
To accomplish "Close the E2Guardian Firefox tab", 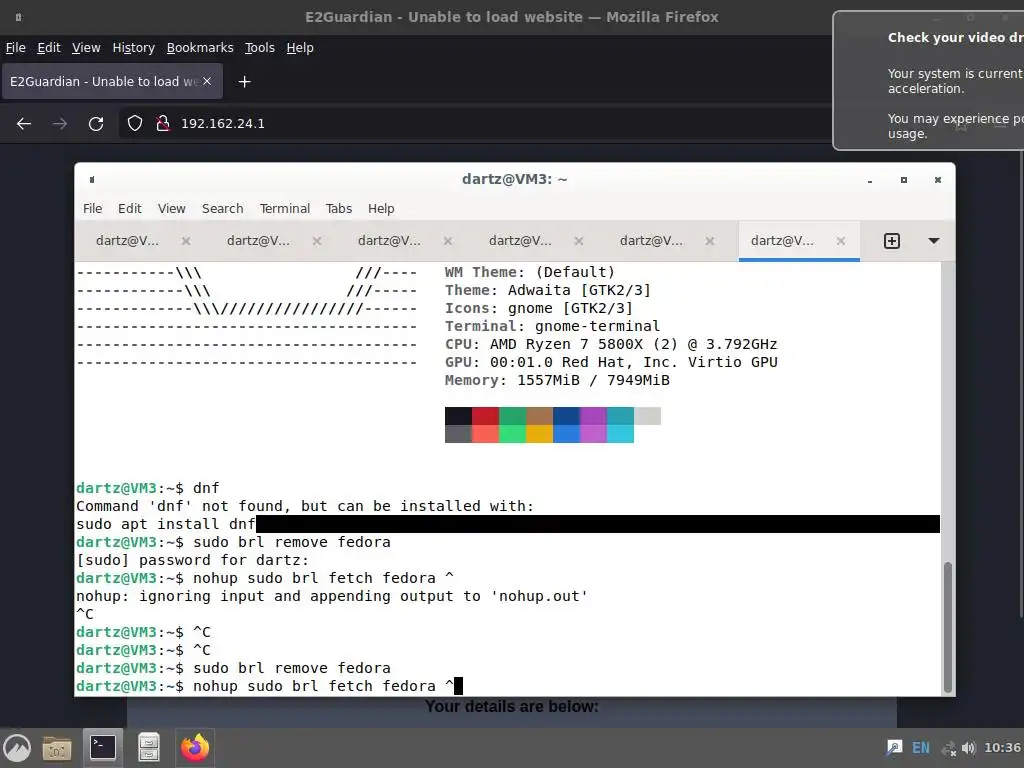I will [207, 81].
